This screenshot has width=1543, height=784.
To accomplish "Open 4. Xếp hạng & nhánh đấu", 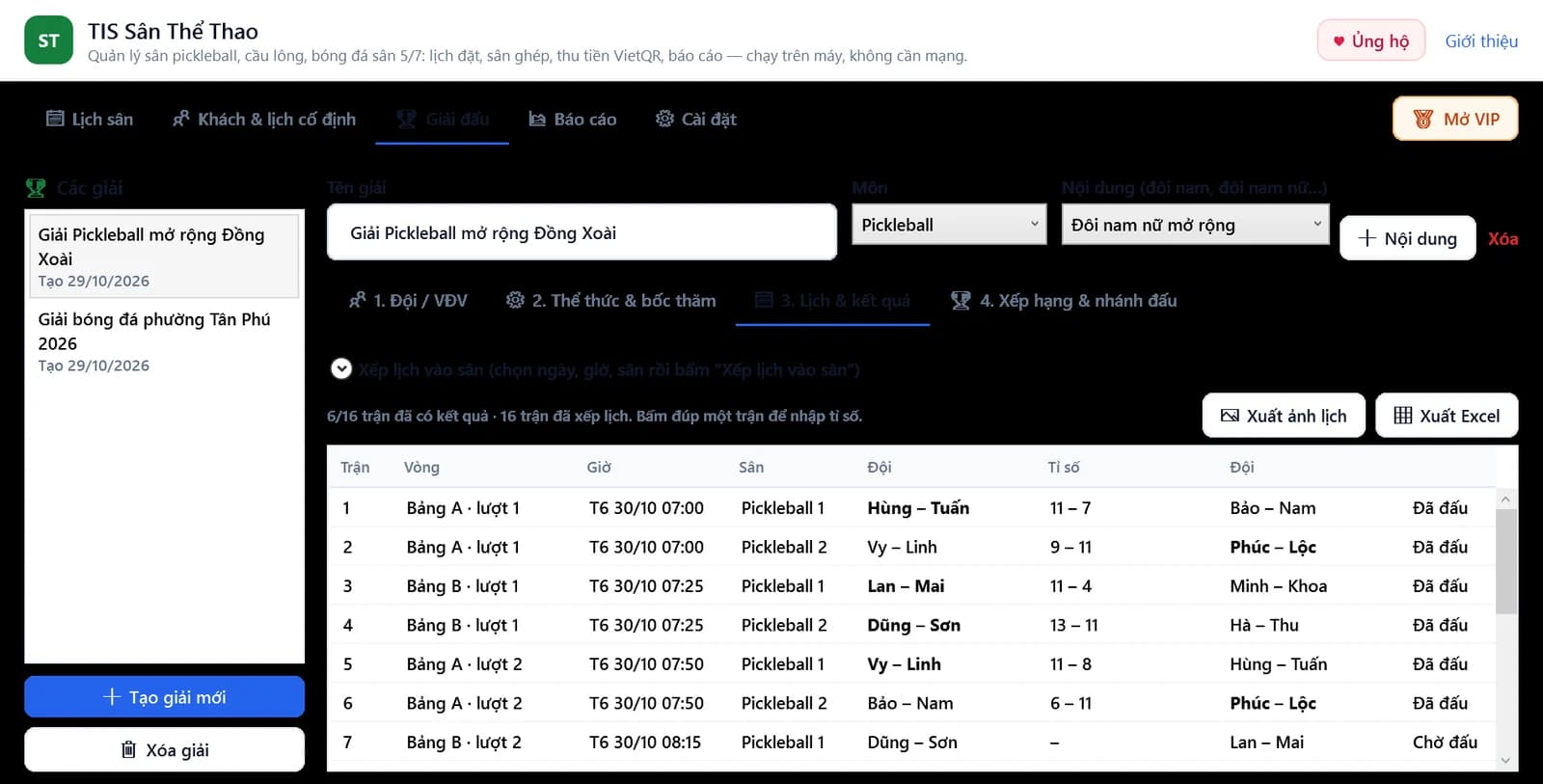I will point(1064,300).
